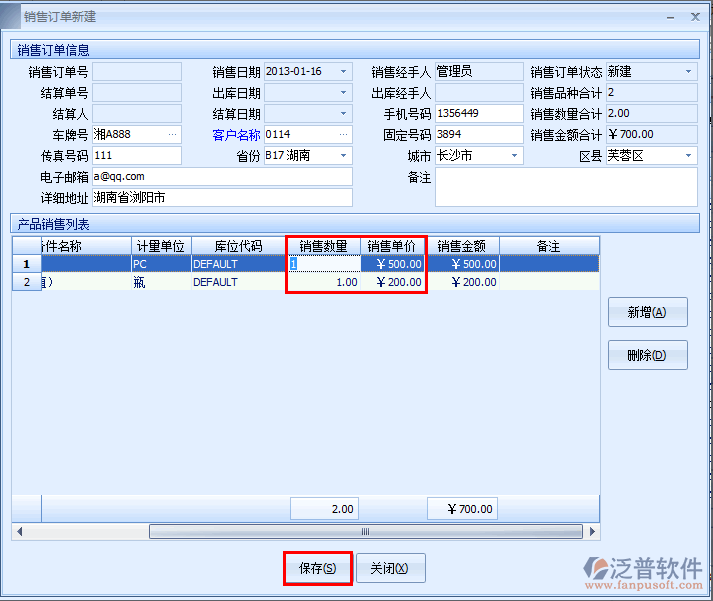Click the 关闭(X) close button

coord(390,568)
